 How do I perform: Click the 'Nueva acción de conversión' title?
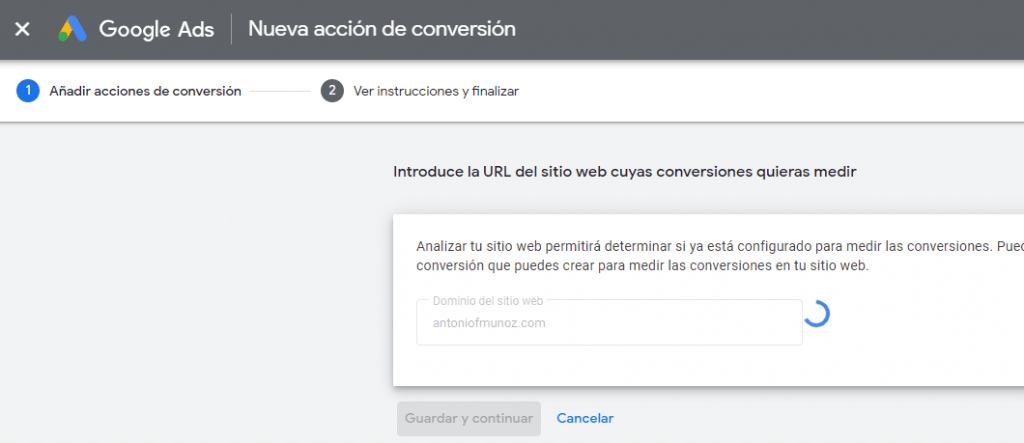(x=382, y=29)
